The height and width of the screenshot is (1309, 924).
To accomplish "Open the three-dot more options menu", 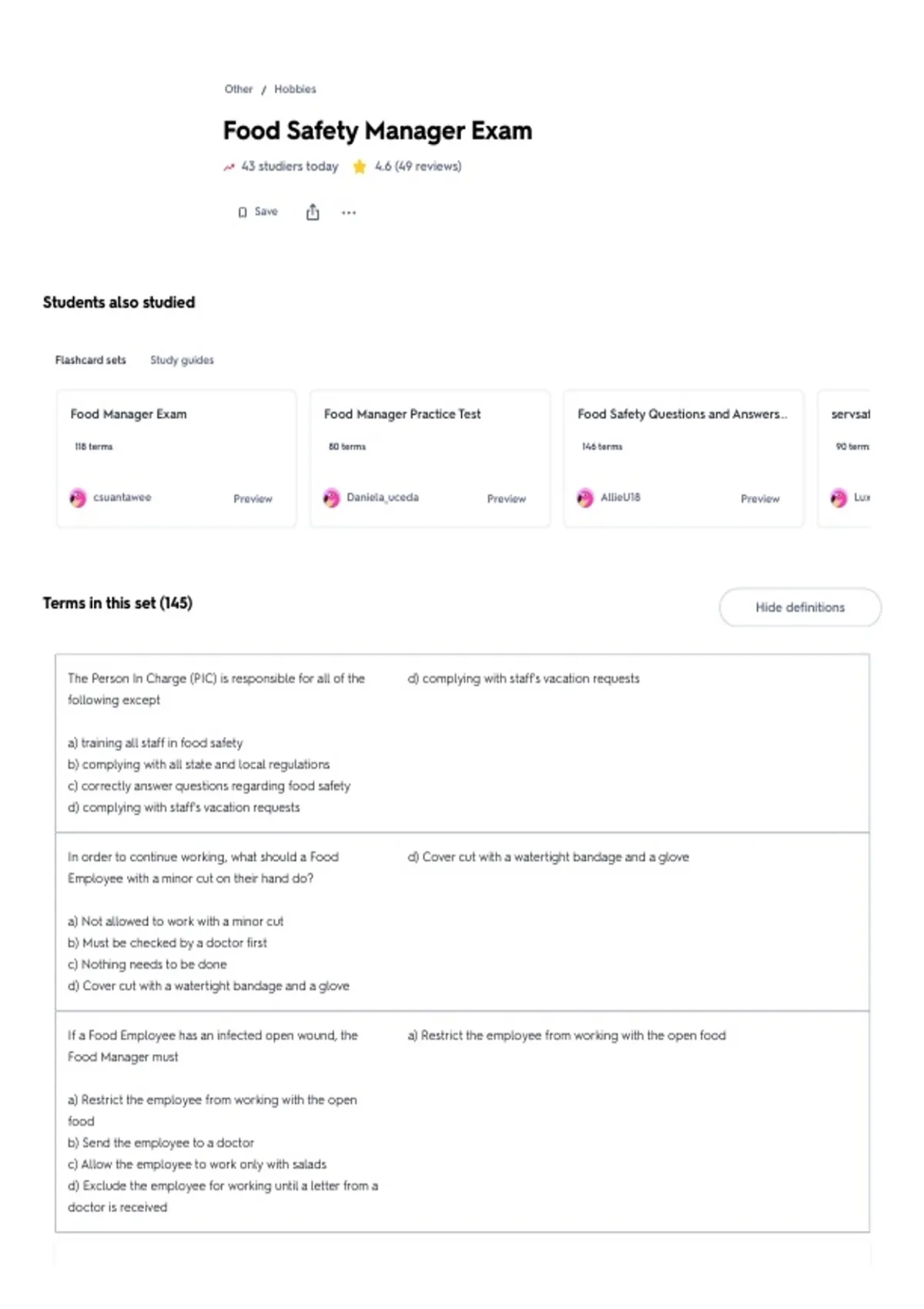I will (349, 213).
